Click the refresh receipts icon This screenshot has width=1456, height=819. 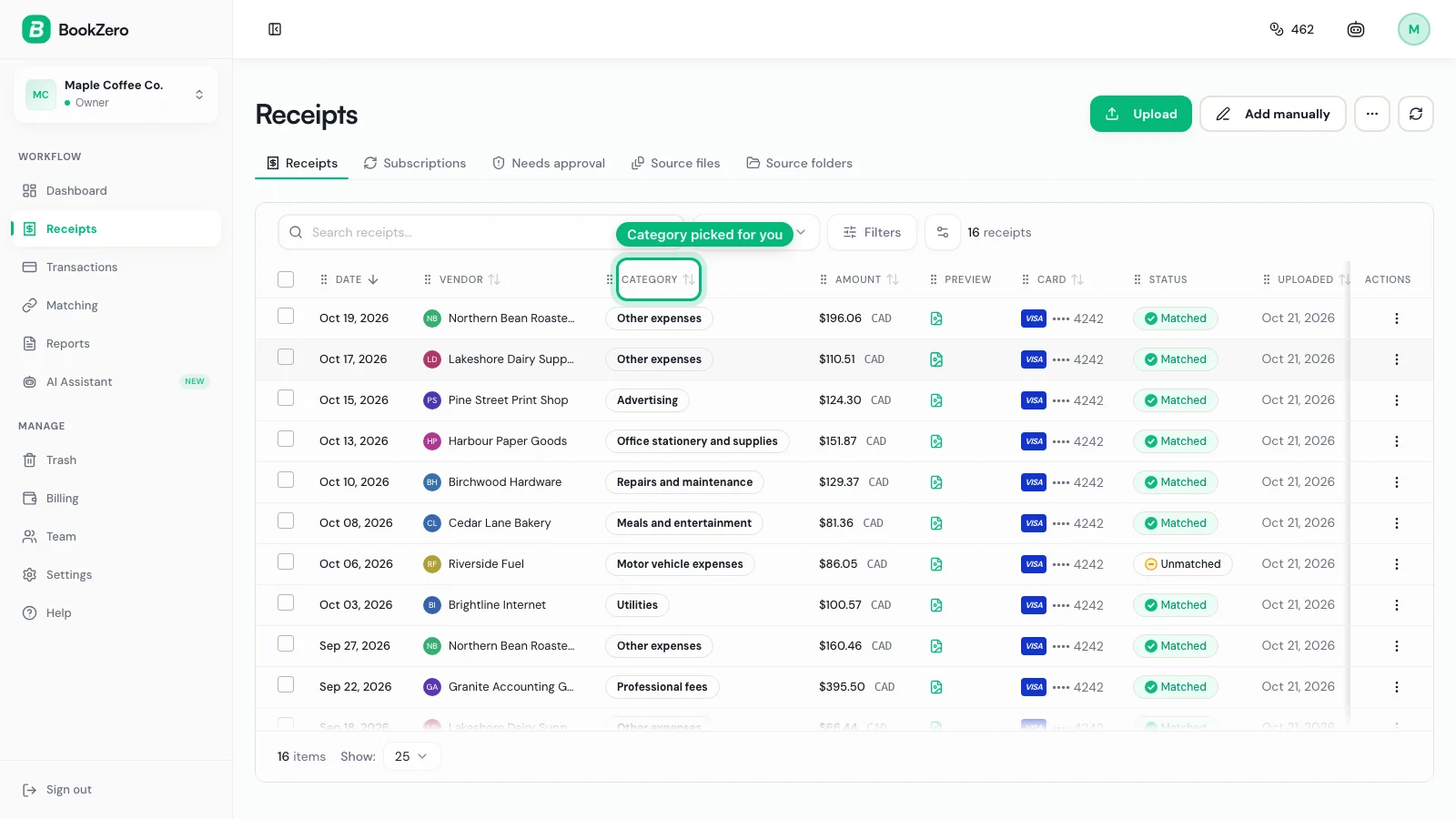pos(1416,114)
